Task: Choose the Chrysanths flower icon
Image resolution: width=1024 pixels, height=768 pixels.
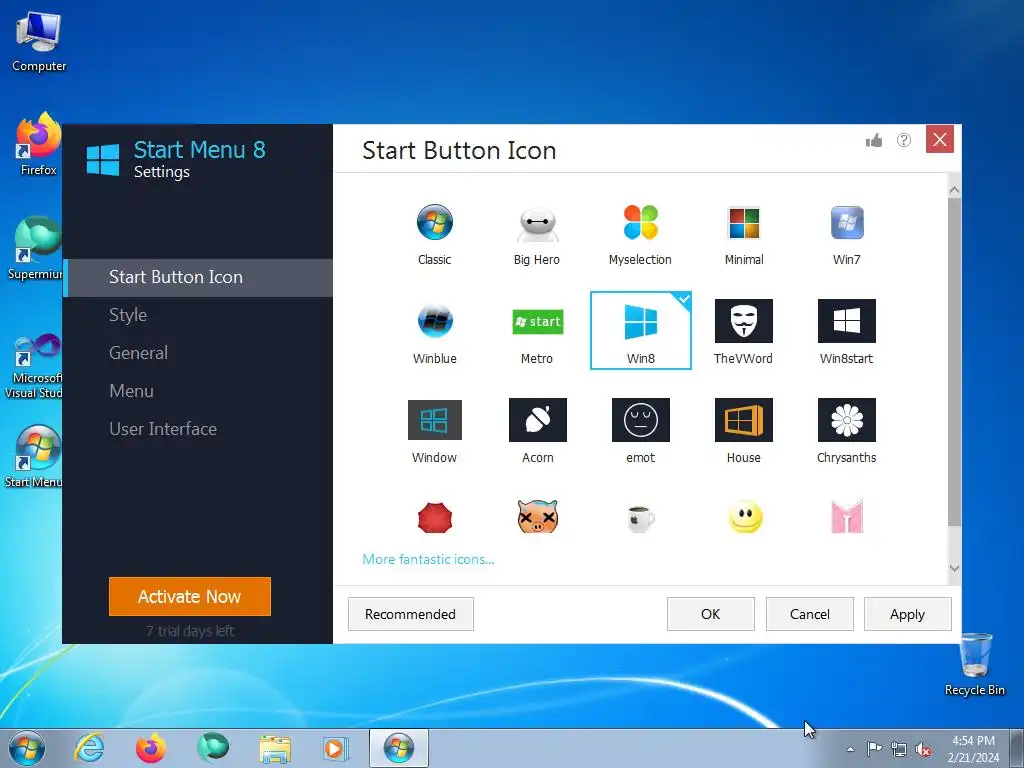Action: pyautogui.click(x=846, y=431)
